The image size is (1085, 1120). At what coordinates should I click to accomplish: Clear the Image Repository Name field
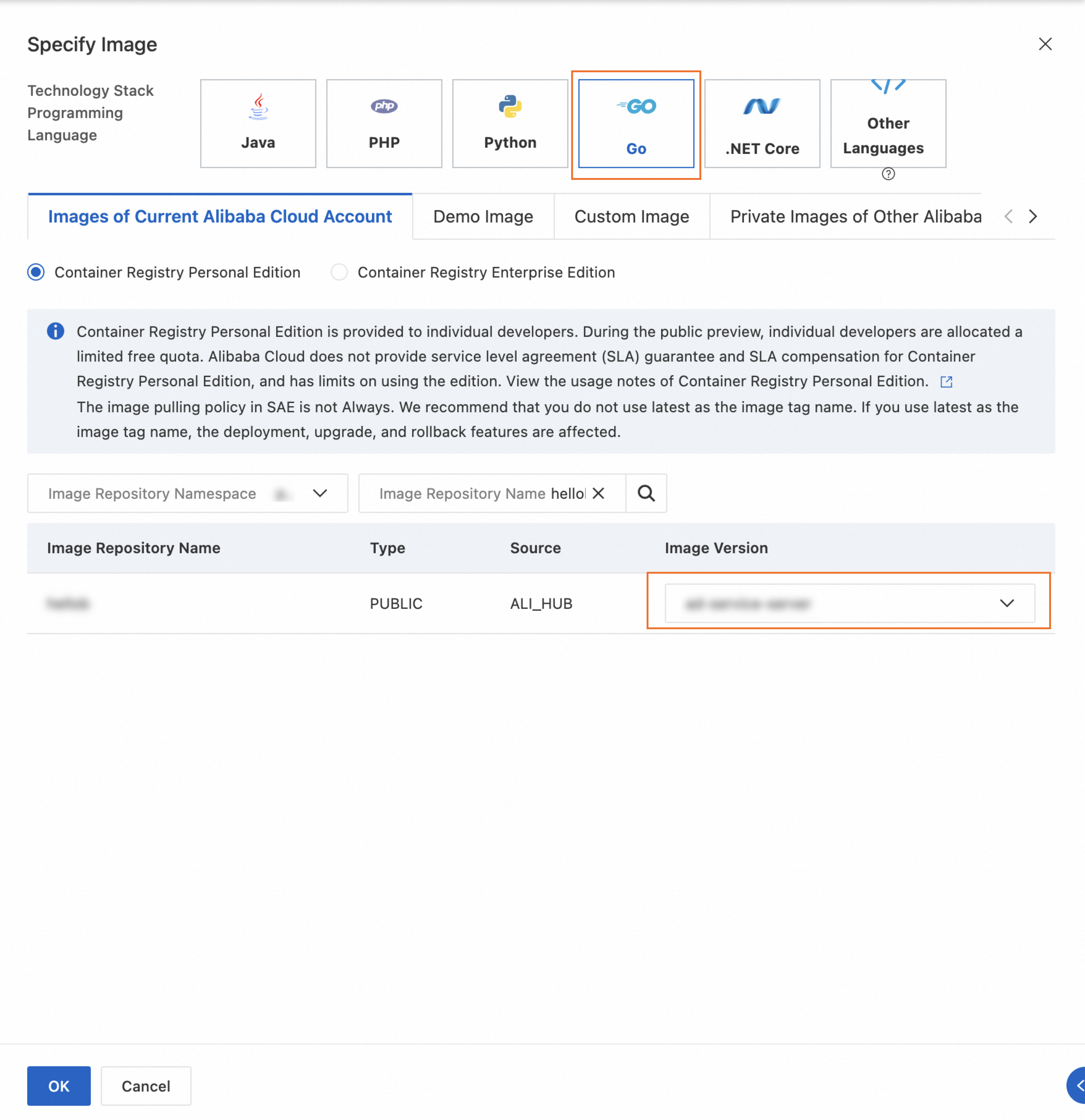(598, 493)
